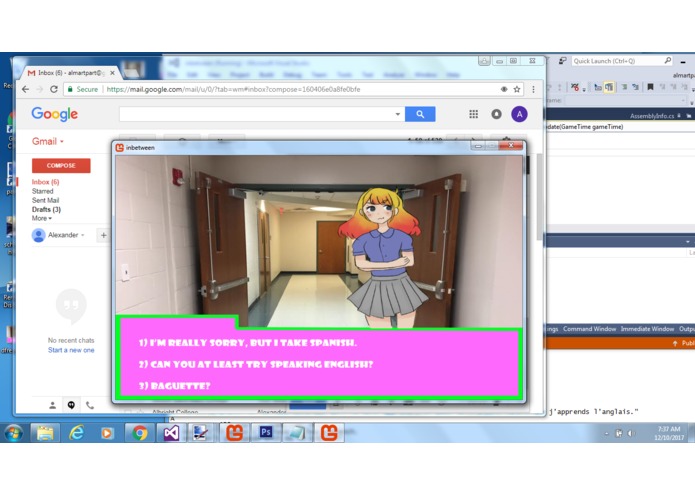Reload the Gmail page in Chrome
This screenshot has height=494, width=695.
(54, 89)
